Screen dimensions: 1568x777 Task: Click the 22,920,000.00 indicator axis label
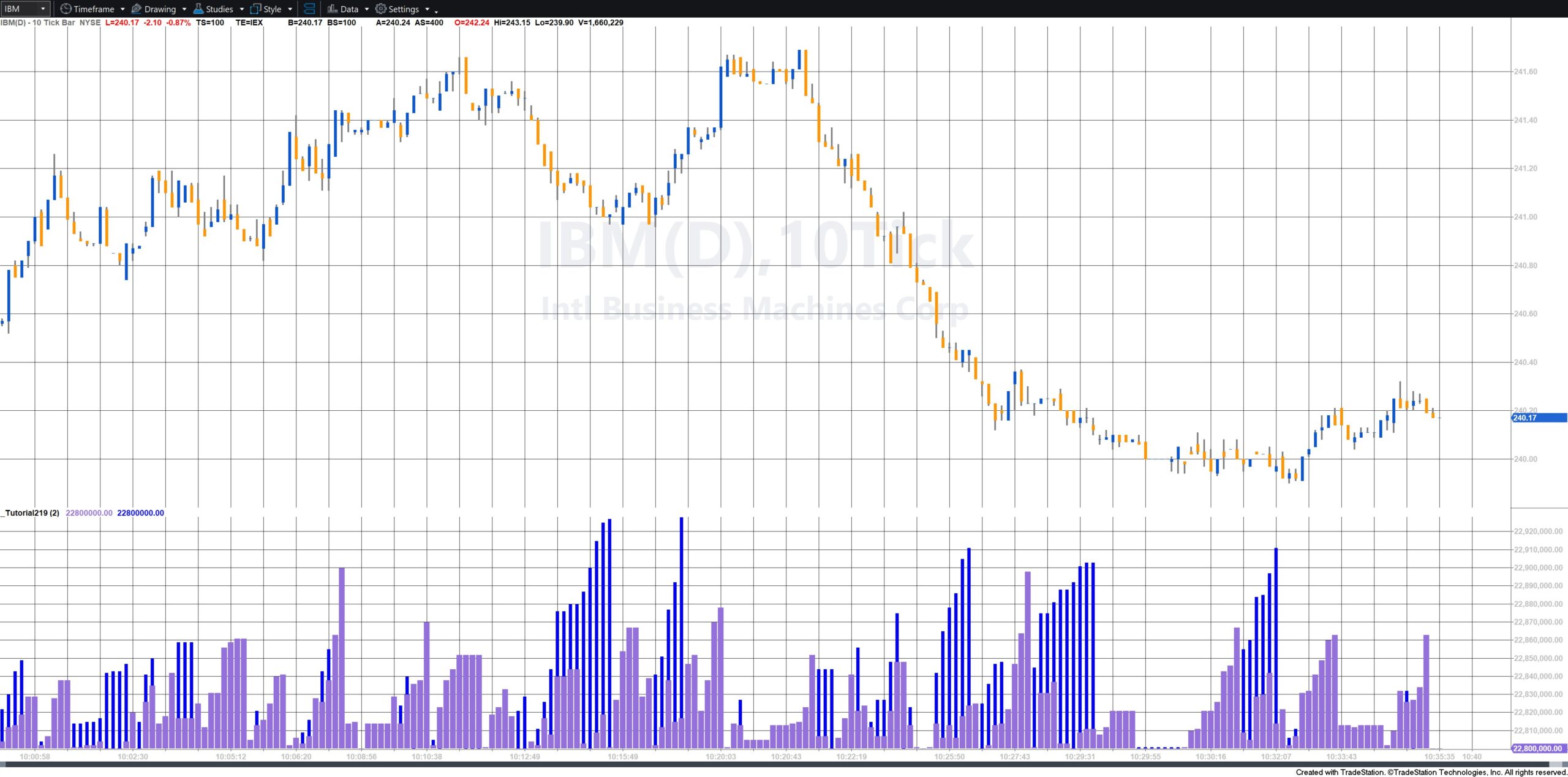pos(1538,531)
